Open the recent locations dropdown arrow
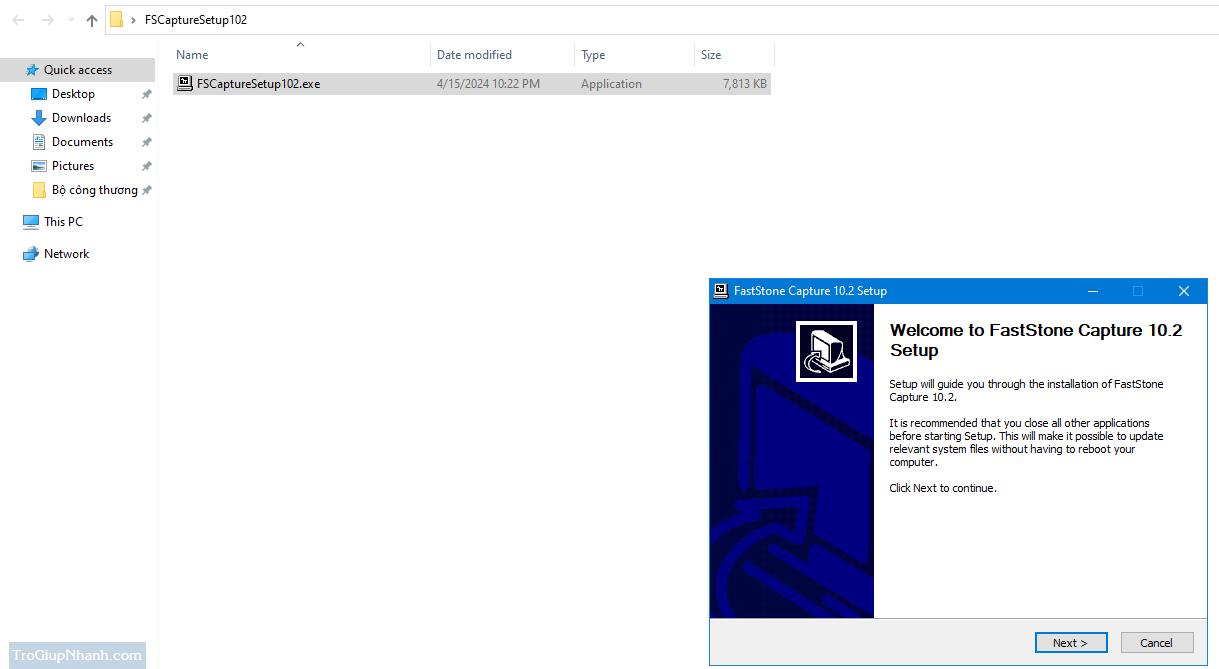The width and height of the screenshot is (1219, 669). click(x=71, y=20)
